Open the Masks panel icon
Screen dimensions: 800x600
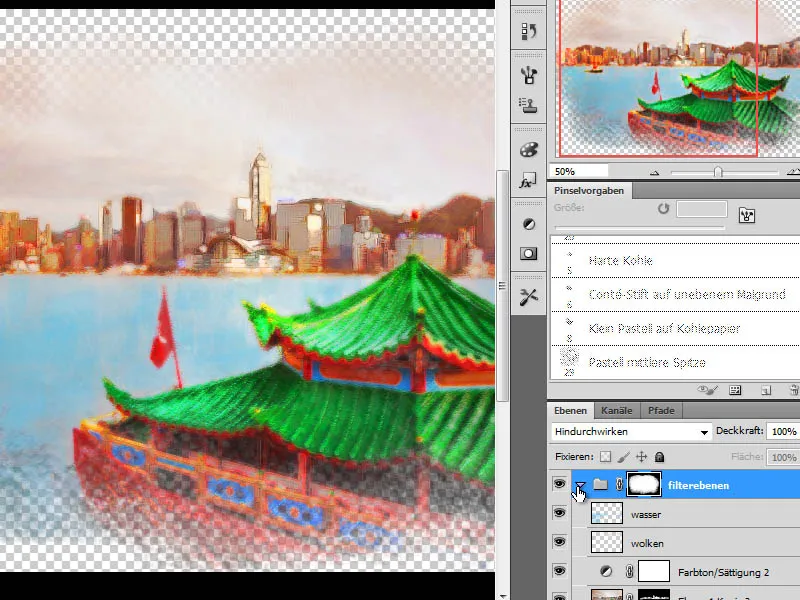coord(529,254)
